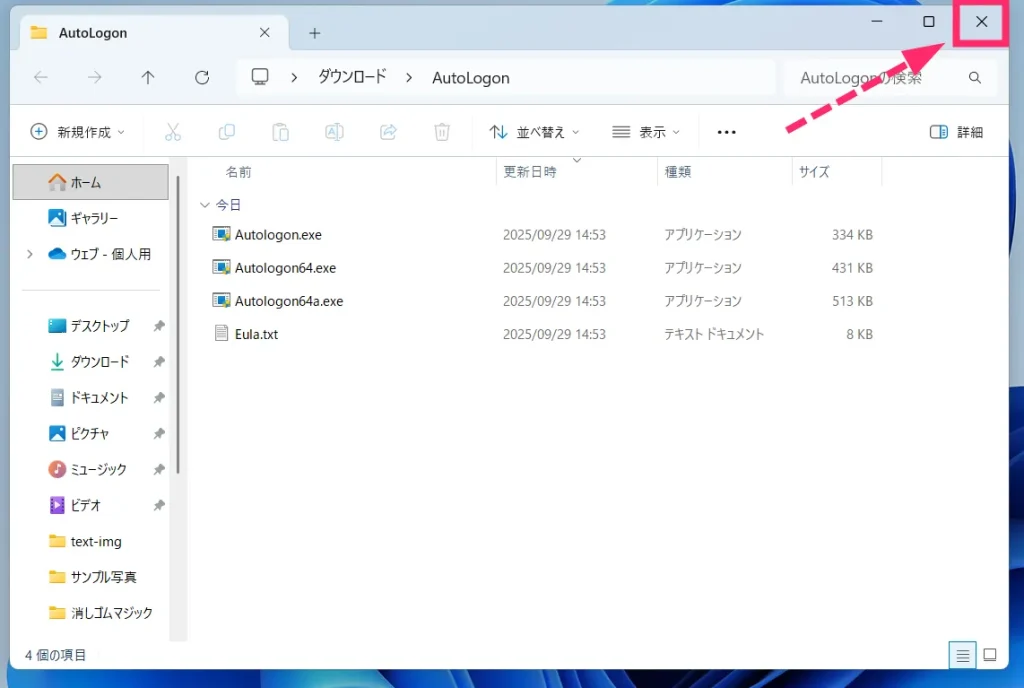Click the Paste clipboard icon
The height and width of the screenshot is (688, 1024).
[x=281, y=133]
